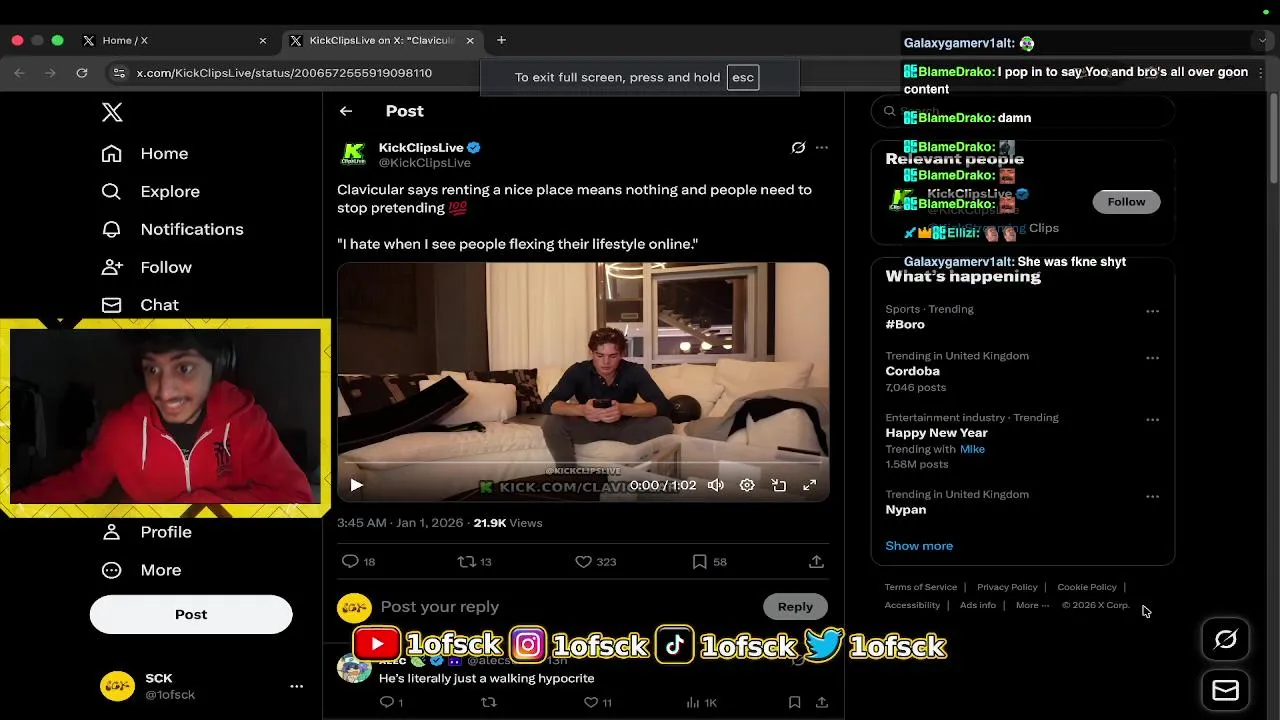Image resolution: width=1280 pixels, height=720 pixels.
Task: Repost the walking hypocrite comment
Action: click(488, 703)
